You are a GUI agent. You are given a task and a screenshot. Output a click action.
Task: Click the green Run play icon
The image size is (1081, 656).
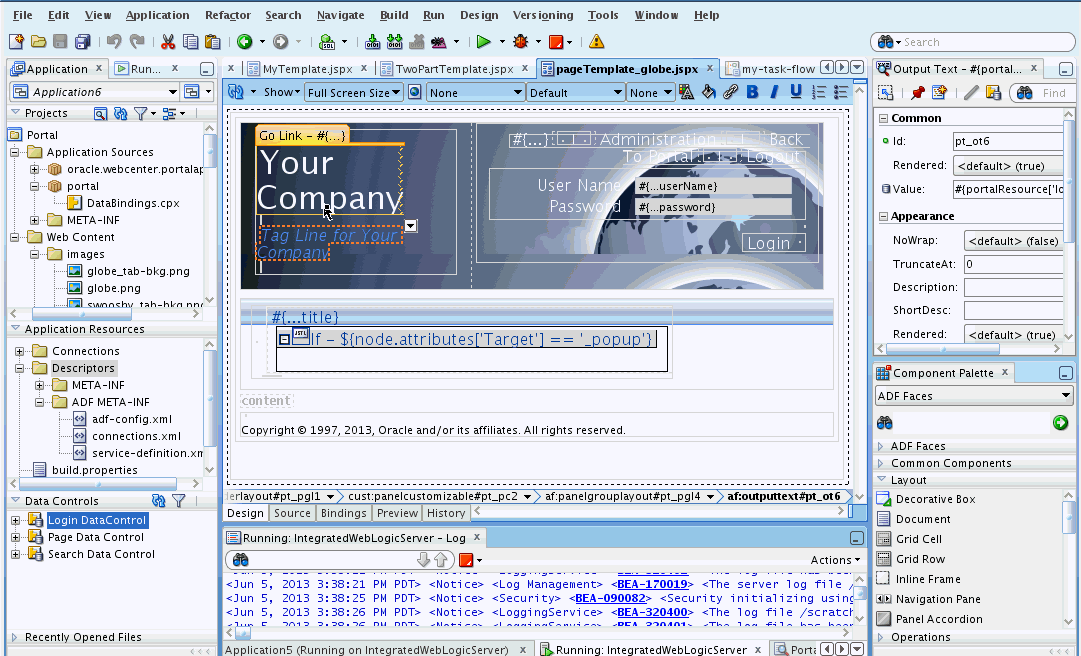coord(483,42)
